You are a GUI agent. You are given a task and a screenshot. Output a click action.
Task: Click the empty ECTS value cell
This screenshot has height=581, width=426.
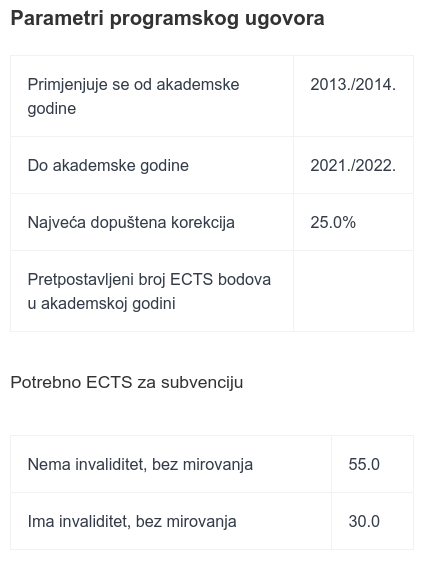353,291
